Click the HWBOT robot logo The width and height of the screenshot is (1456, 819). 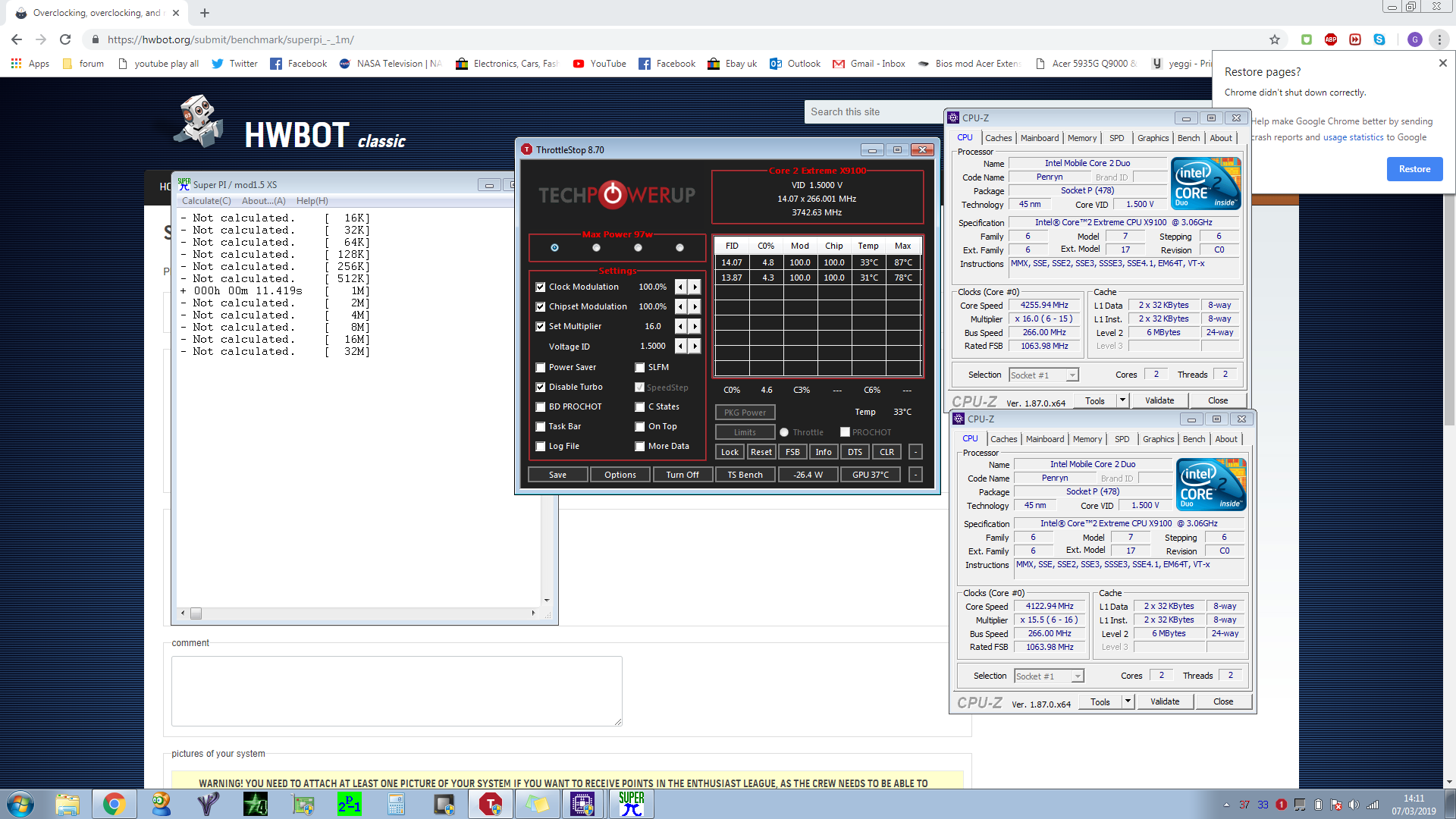click(x=199, y=121)
